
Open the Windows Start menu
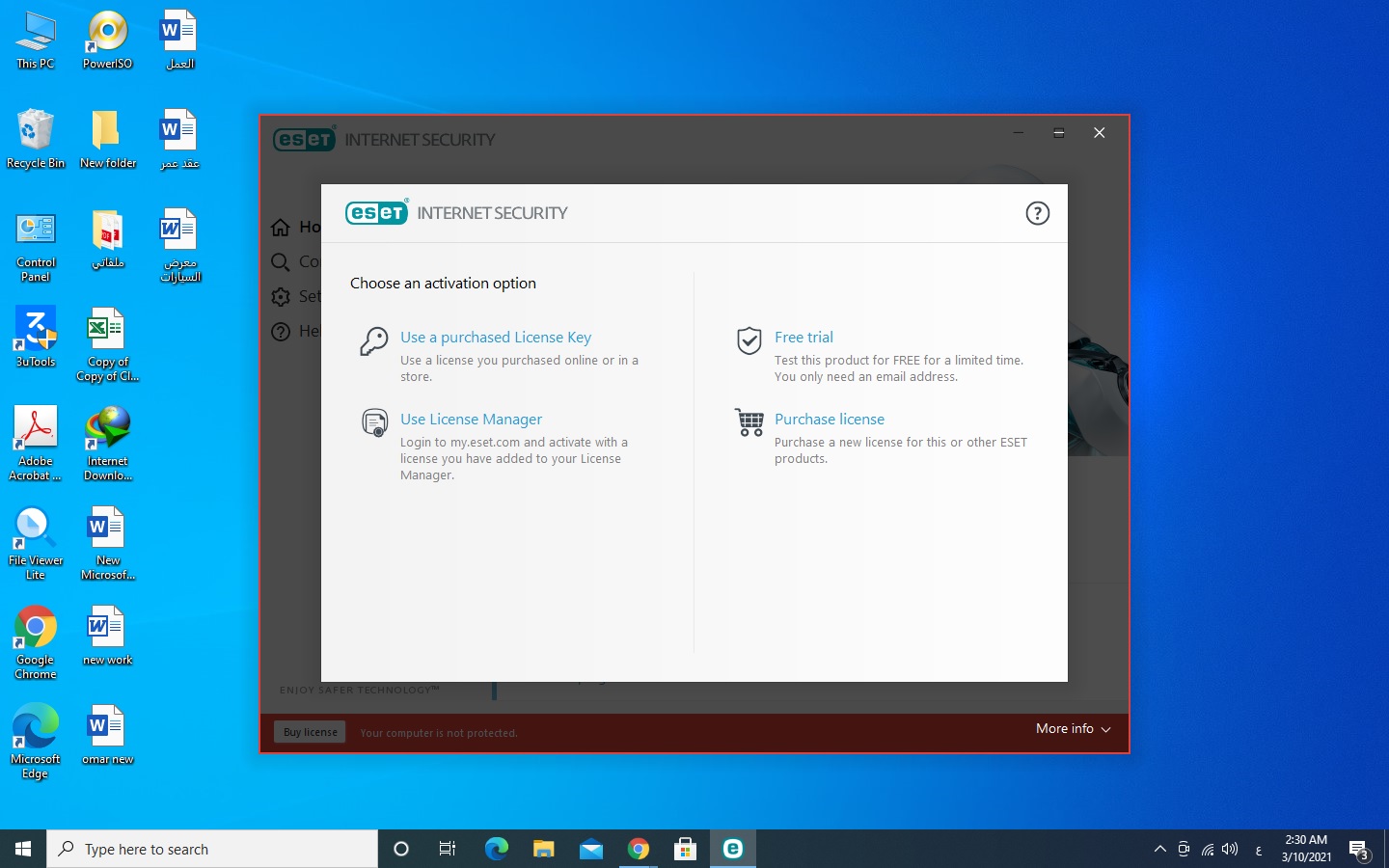pyautogui.click(x=23, y=849)
